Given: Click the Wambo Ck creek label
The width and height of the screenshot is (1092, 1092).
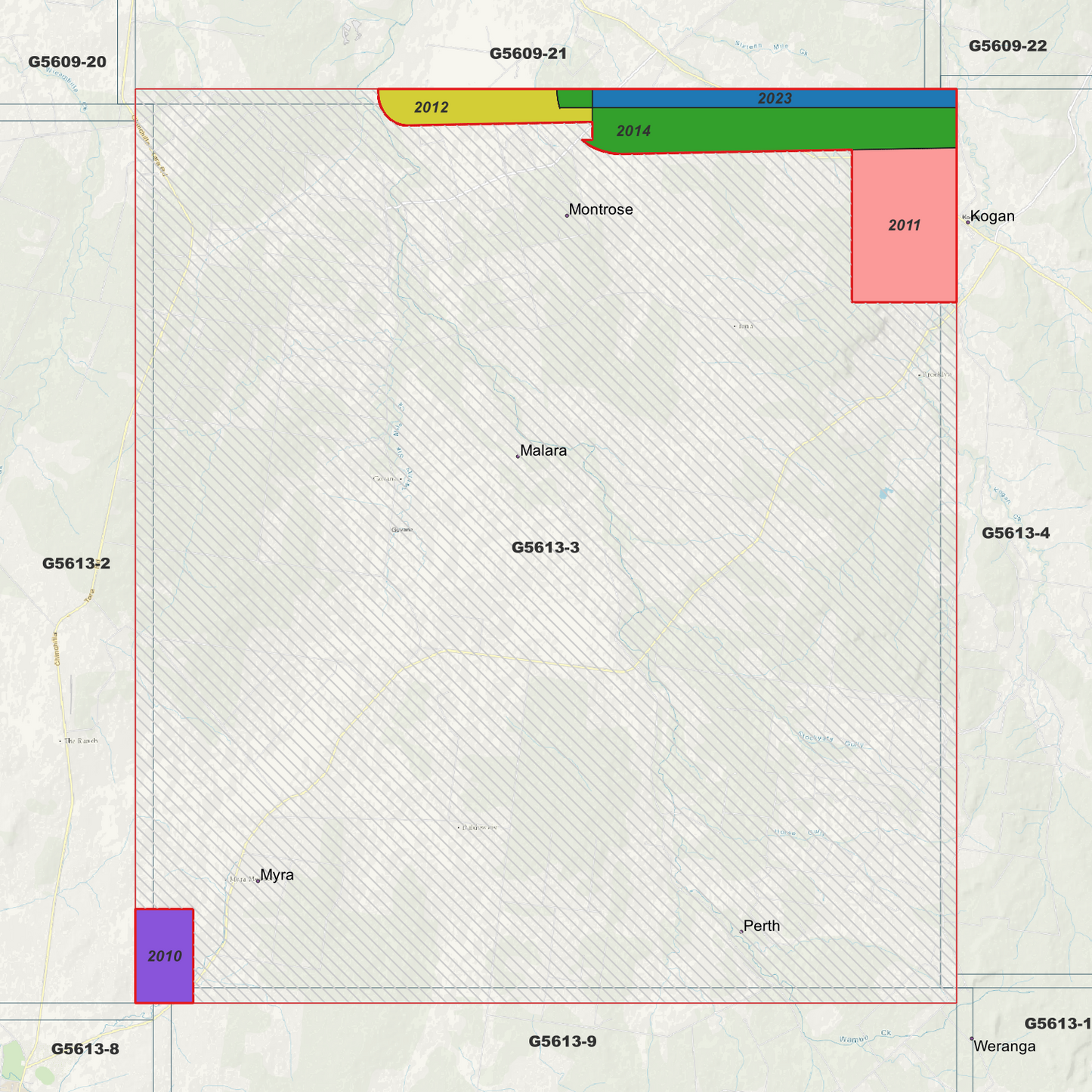Looking at the screenshot, I should [x=866, y=1036].
